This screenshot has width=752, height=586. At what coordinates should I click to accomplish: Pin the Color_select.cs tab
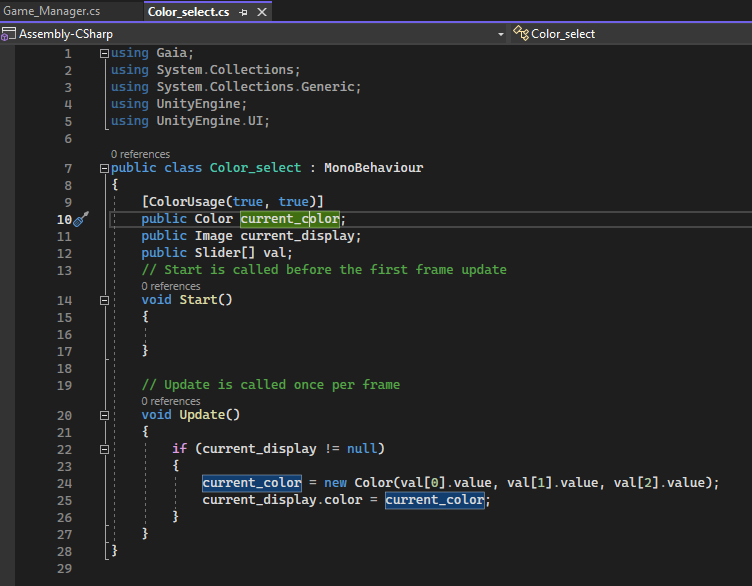[x=244, y=12]
